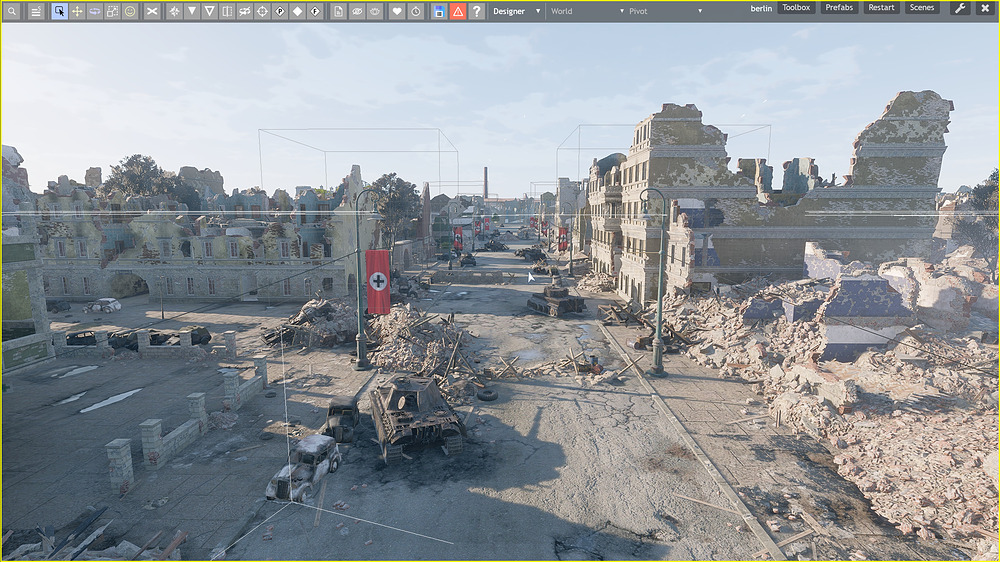
Task: Open the Designer mode dropdown
Action: click(x=517, y=11)
